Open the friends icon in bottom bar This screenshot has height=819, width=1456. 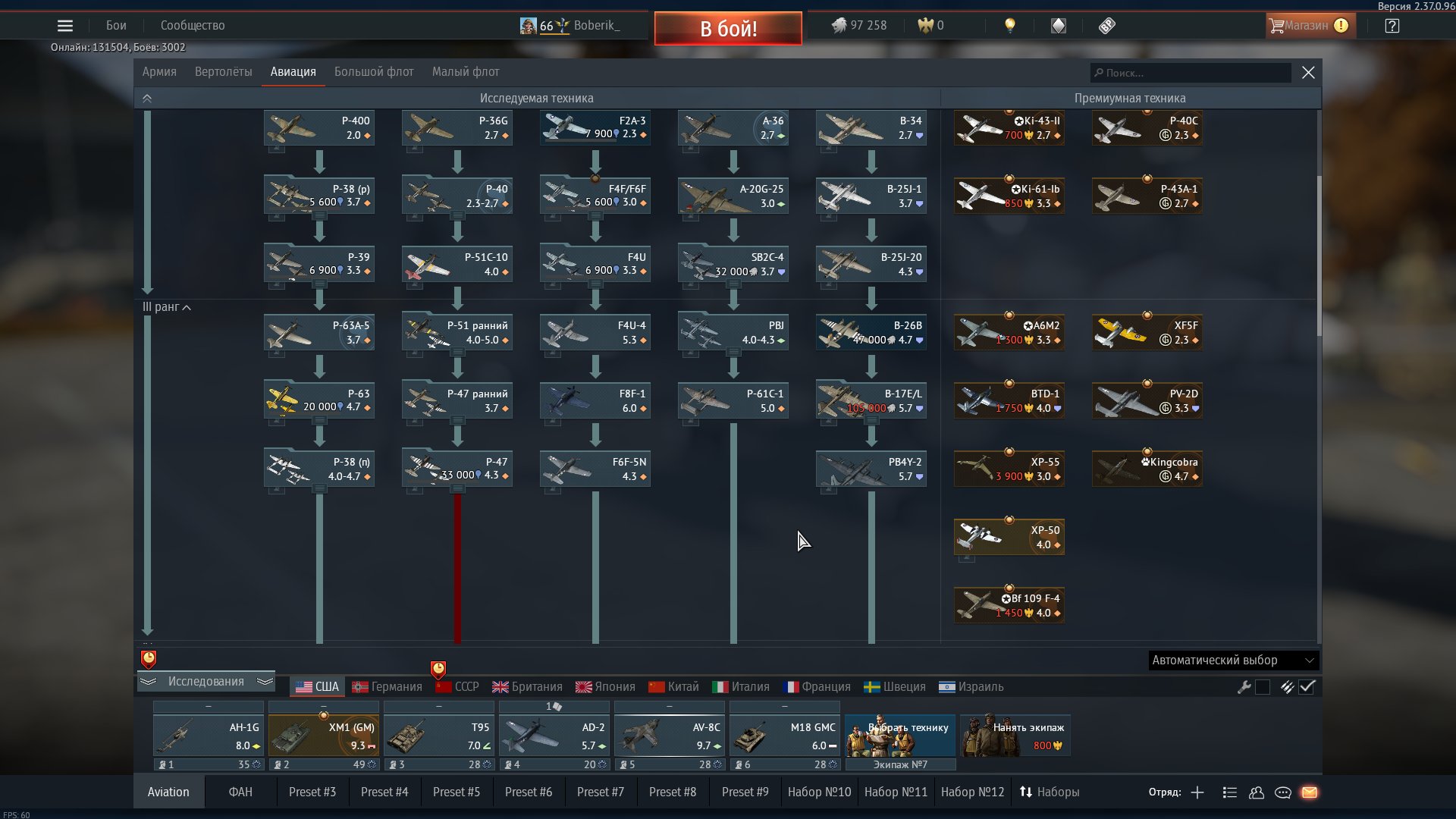coord(1257,792)
